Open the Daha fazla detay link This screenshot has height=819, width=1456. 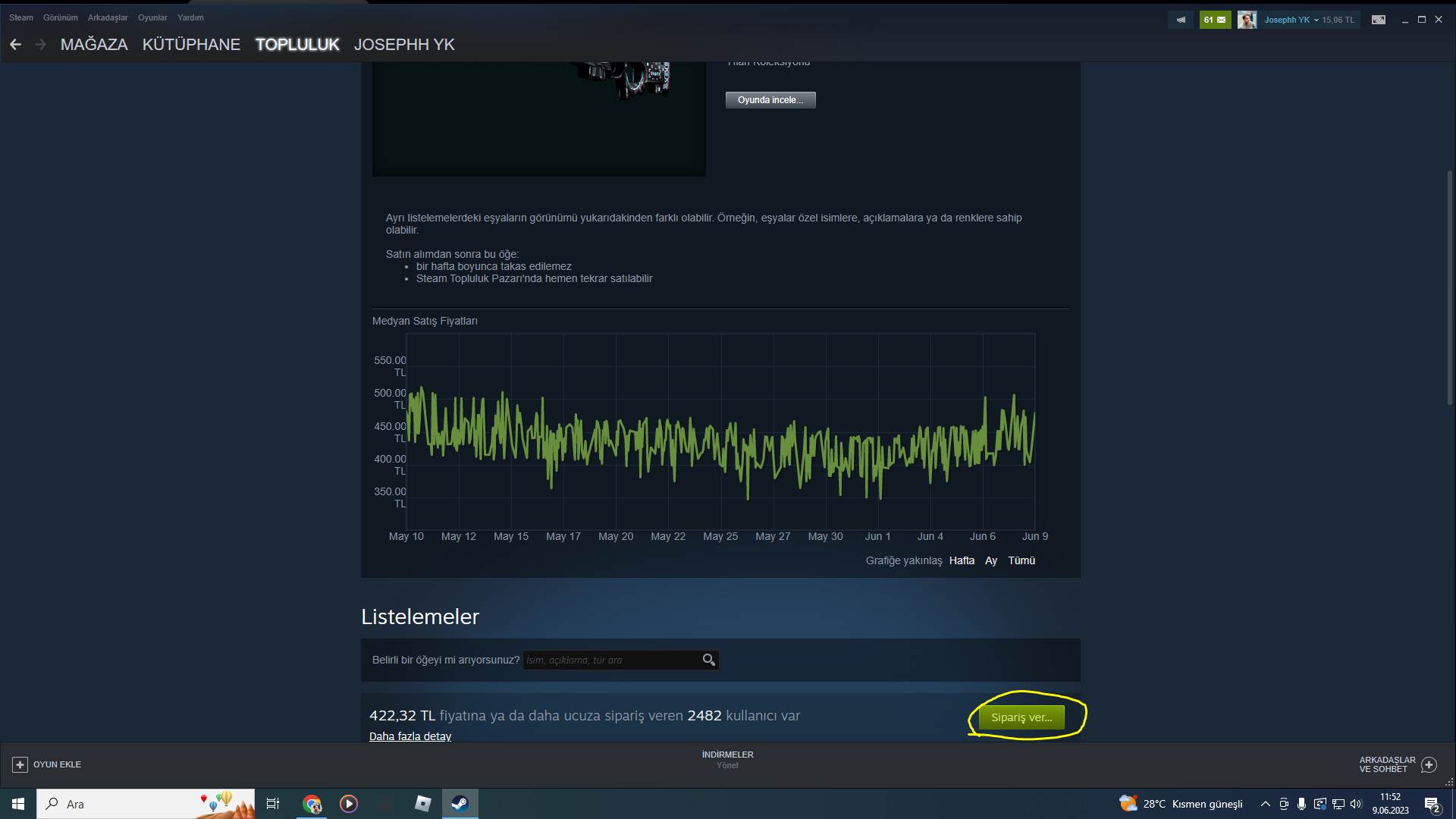click(x=409, y=736)
